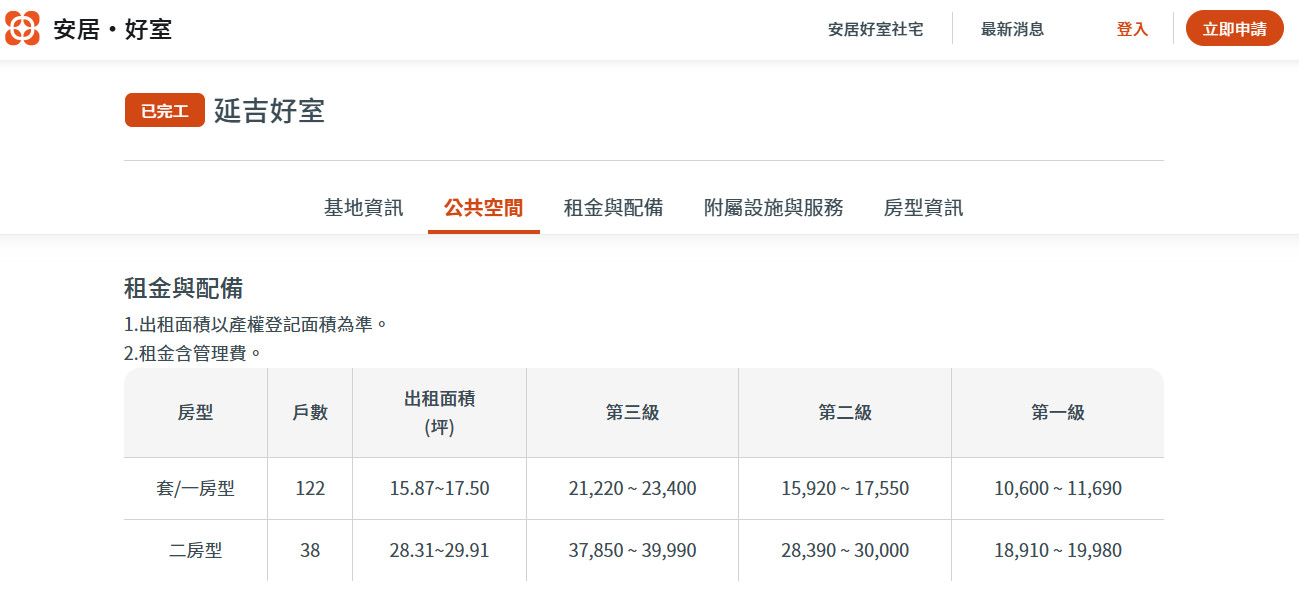
Task: Click the 安居好室 logo icon
Action: [23, 29]
